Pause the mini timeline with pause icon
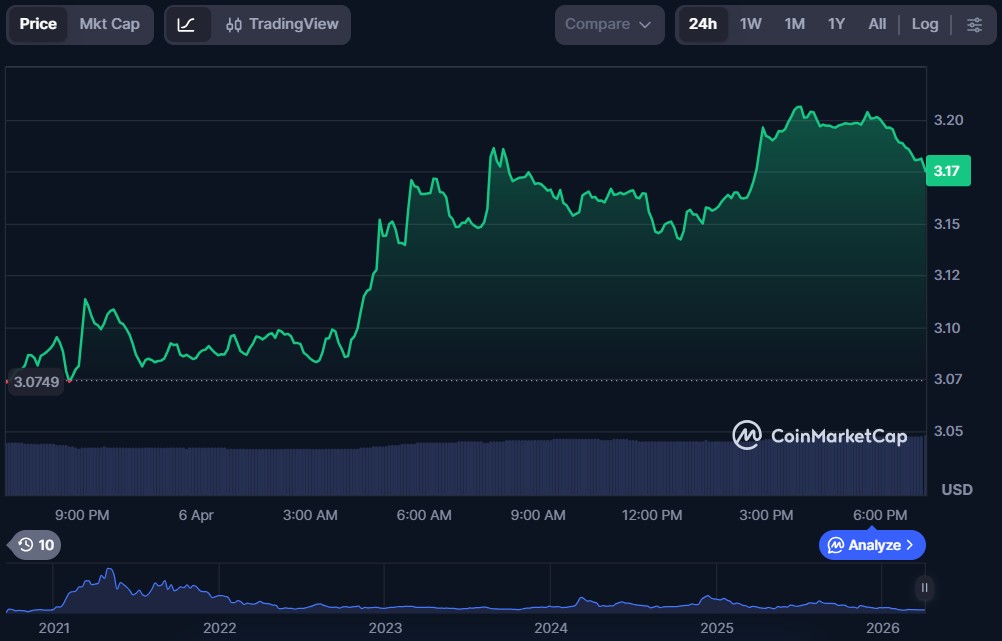Screen dimensions: 1002x641 924,588
